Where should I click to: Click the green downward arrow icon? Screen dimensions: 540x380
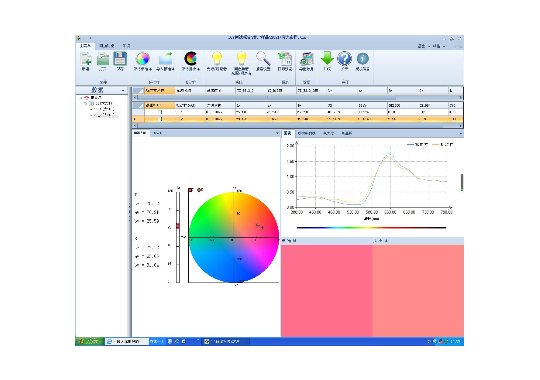coord(327,58)
